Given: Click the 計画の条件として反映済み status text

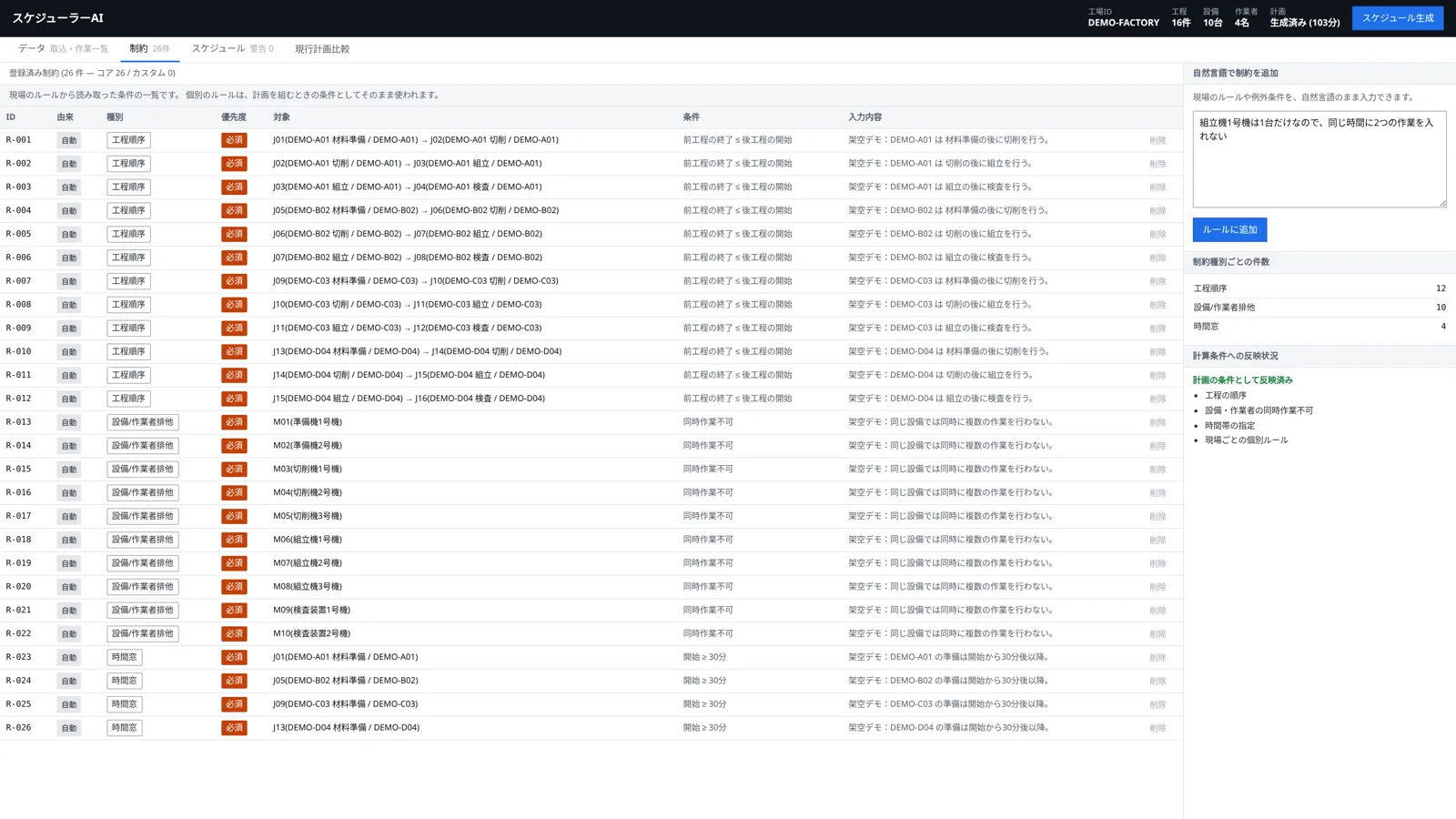Looking at the screenshot, I should 1242,380.
